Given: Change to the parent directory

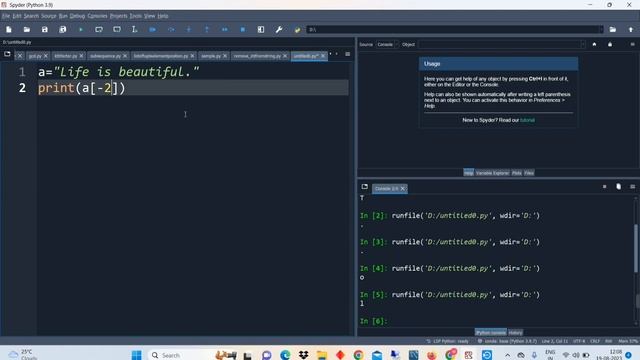Looking at the screenshot, I should pos(631,29).
